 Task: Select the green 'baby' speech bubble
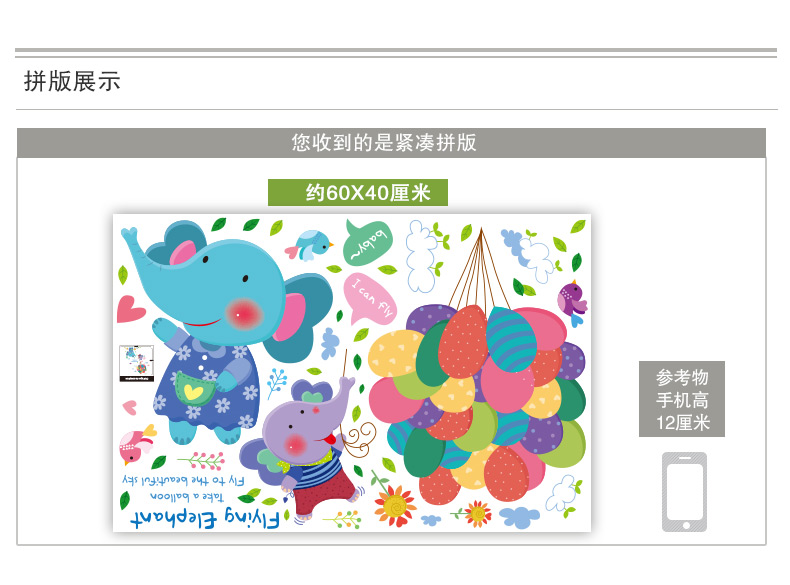[367, 242]
